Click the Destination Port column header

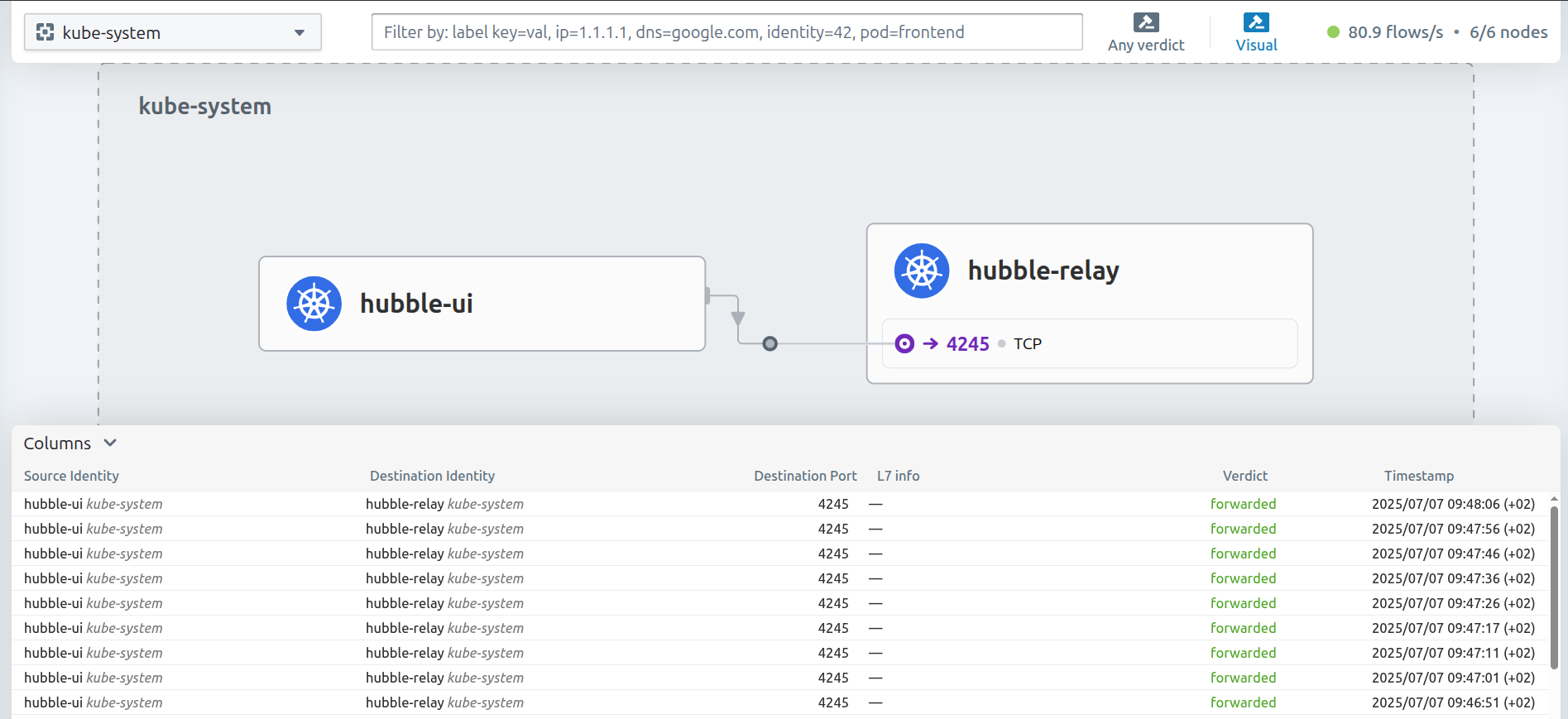[x=805, y=476]
